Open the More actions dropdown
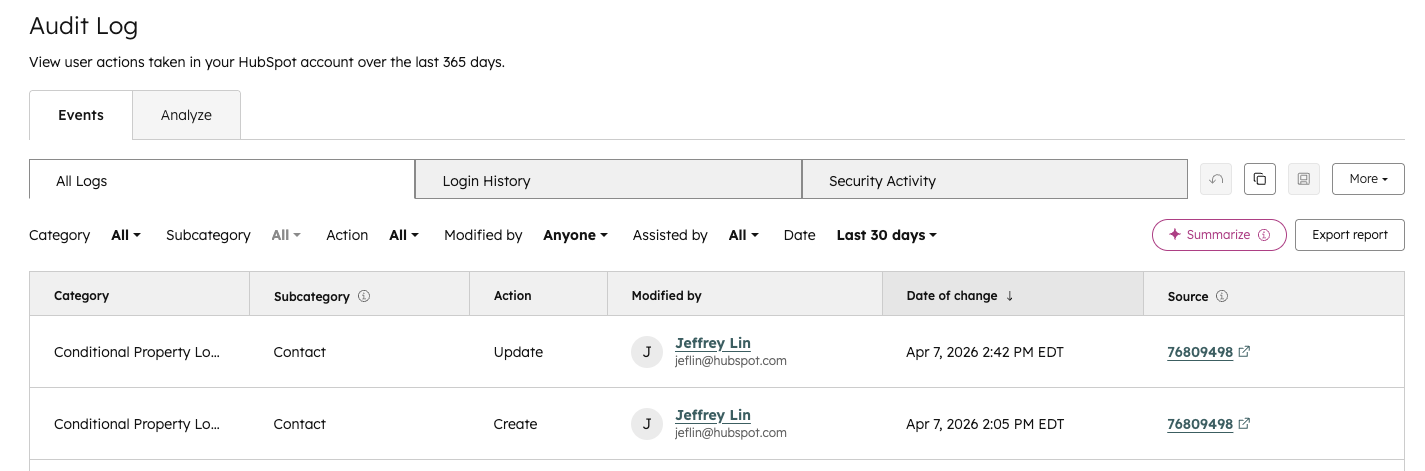1425x471 pixels. click(x=1368, y=179)
